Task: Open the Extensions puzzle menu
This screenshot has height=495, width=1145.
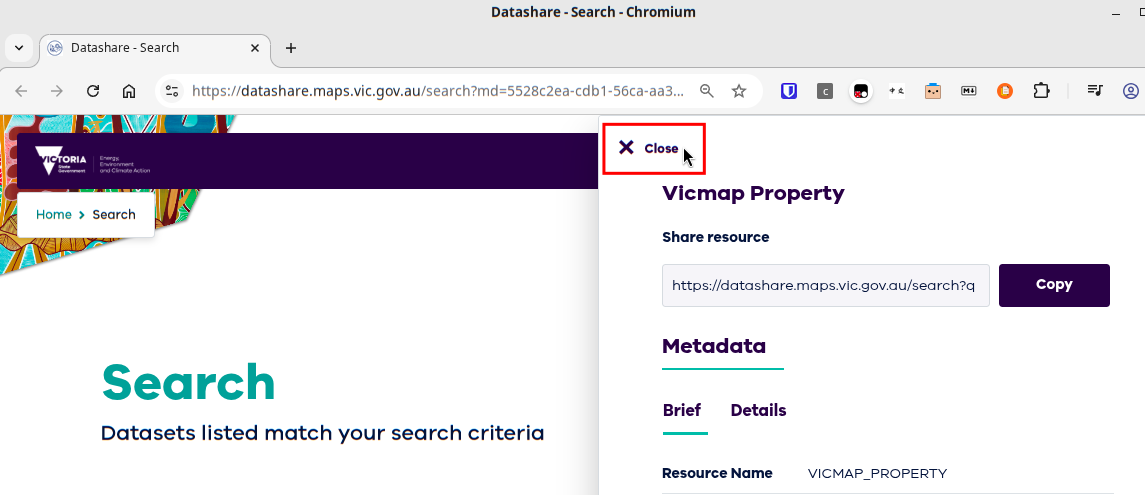Action: click(x=1041, y=91)
